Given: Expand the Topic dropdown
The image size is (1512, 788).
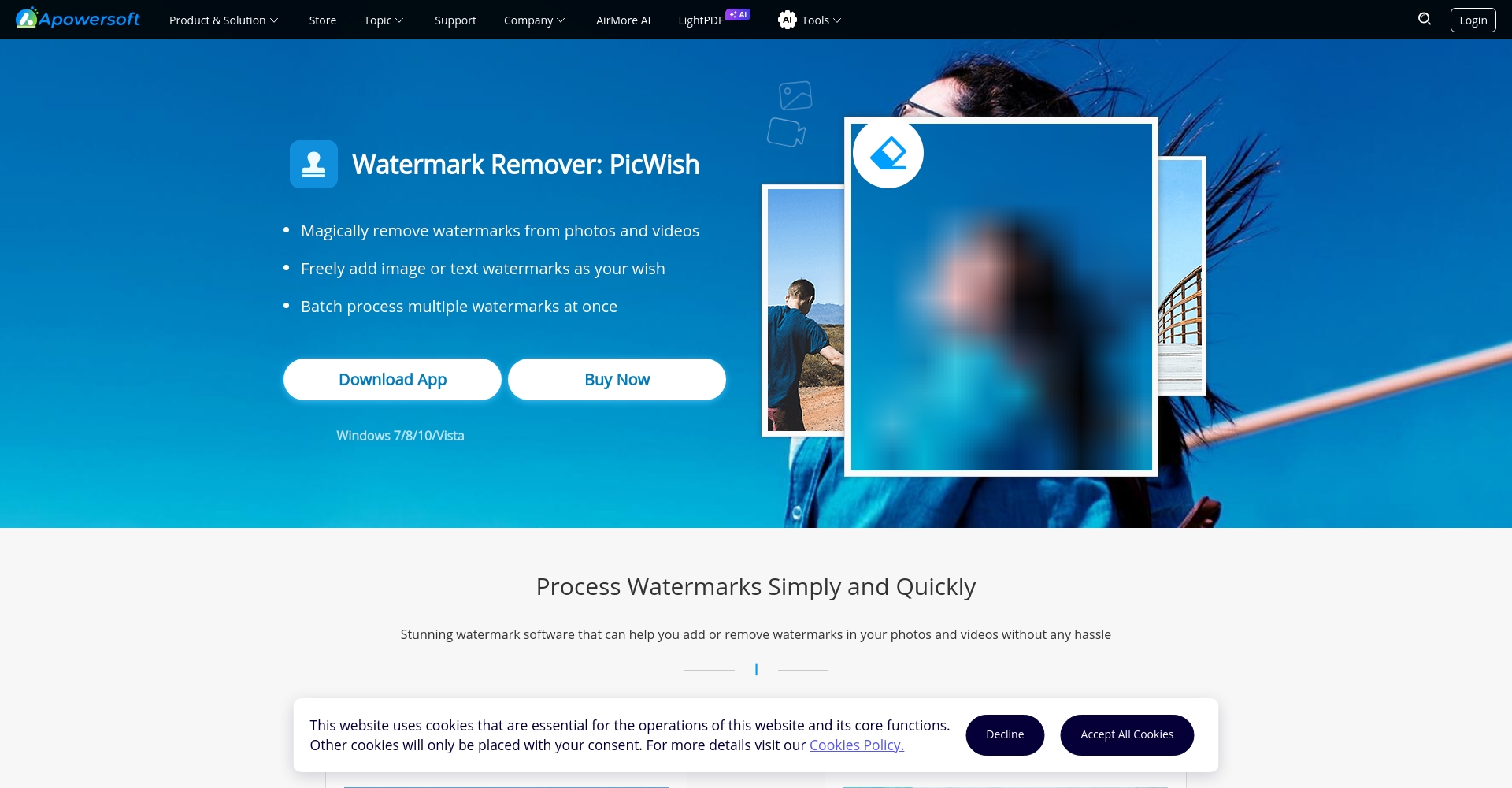Looking at the screenshot, I should (x=384, y=20).
